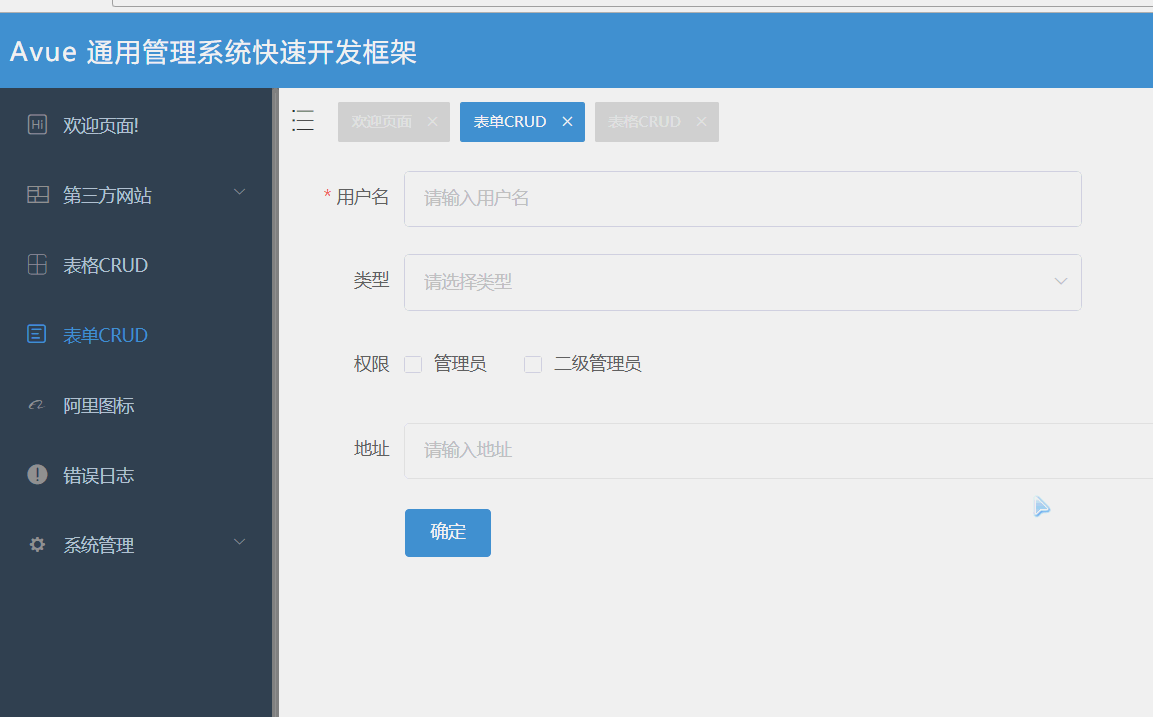The height and width of the screenshot is (717, 1153).
Task: Close the 欢迎页面 tab
Action: pyautogui.click(x=432, y=121)
